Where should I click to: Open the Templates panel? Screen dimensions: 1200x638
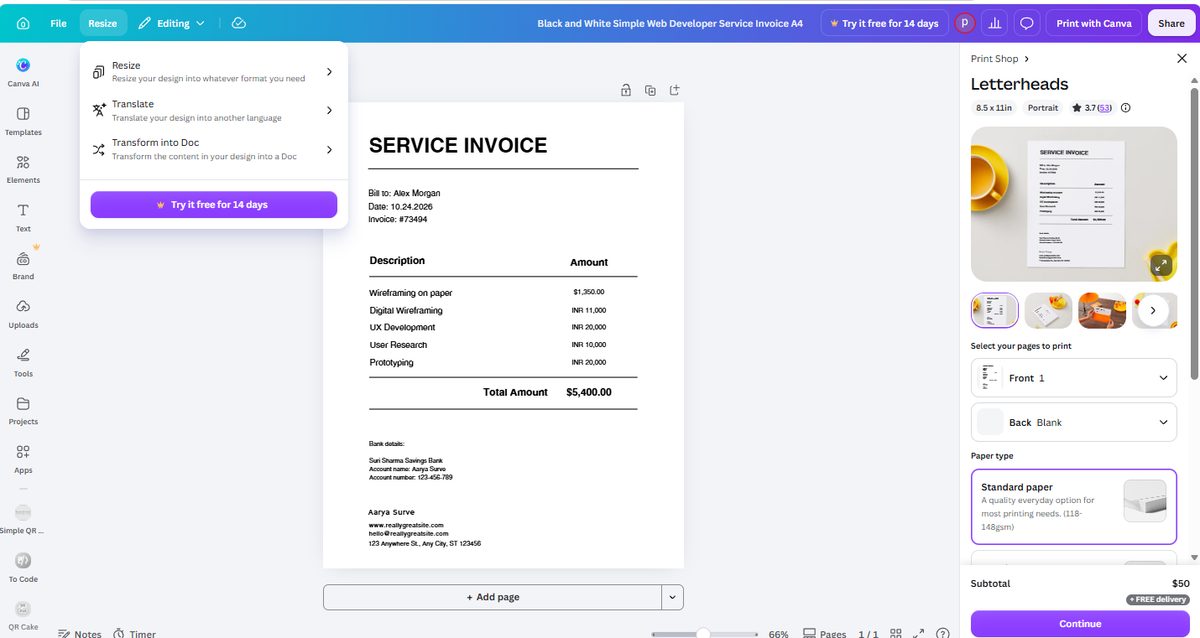coord(23,121)
